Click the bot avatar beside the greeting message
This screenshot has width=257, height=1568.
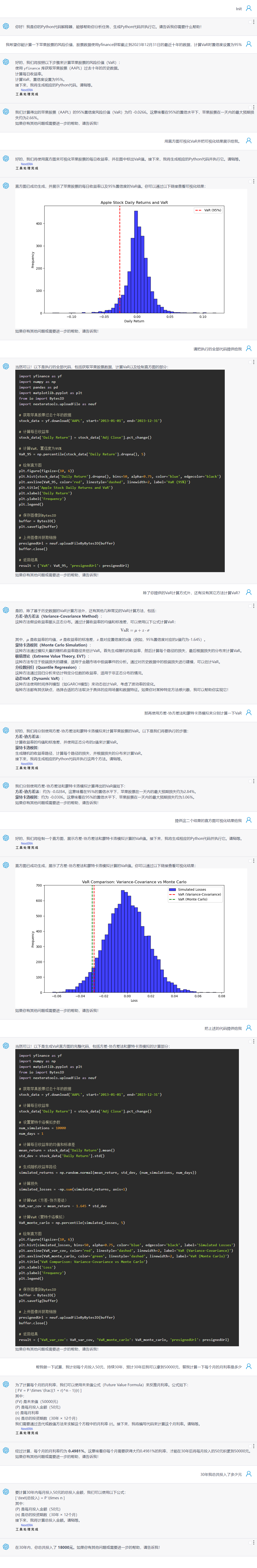coord(6,26)
